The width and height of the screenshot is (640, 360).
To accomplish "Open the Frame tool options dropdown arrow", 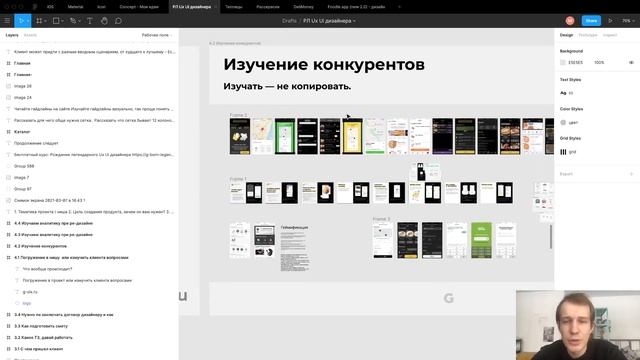I will (x=45, y=21).
